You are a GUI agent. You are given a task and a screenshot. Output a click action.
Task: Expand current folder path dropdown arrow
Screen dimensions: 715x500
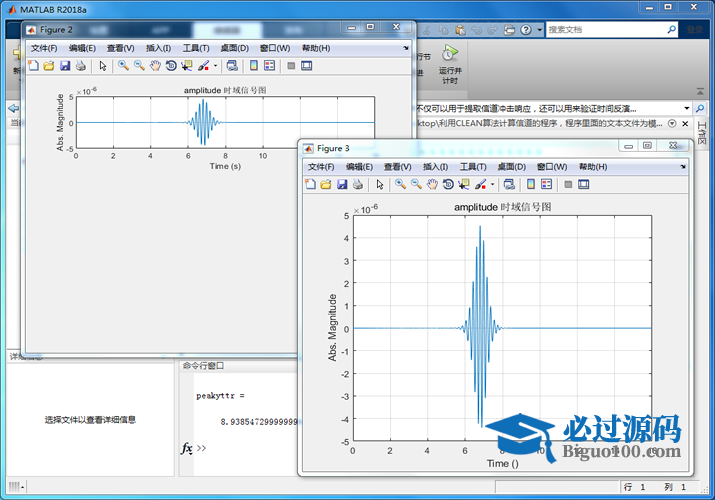coord(686,108)
